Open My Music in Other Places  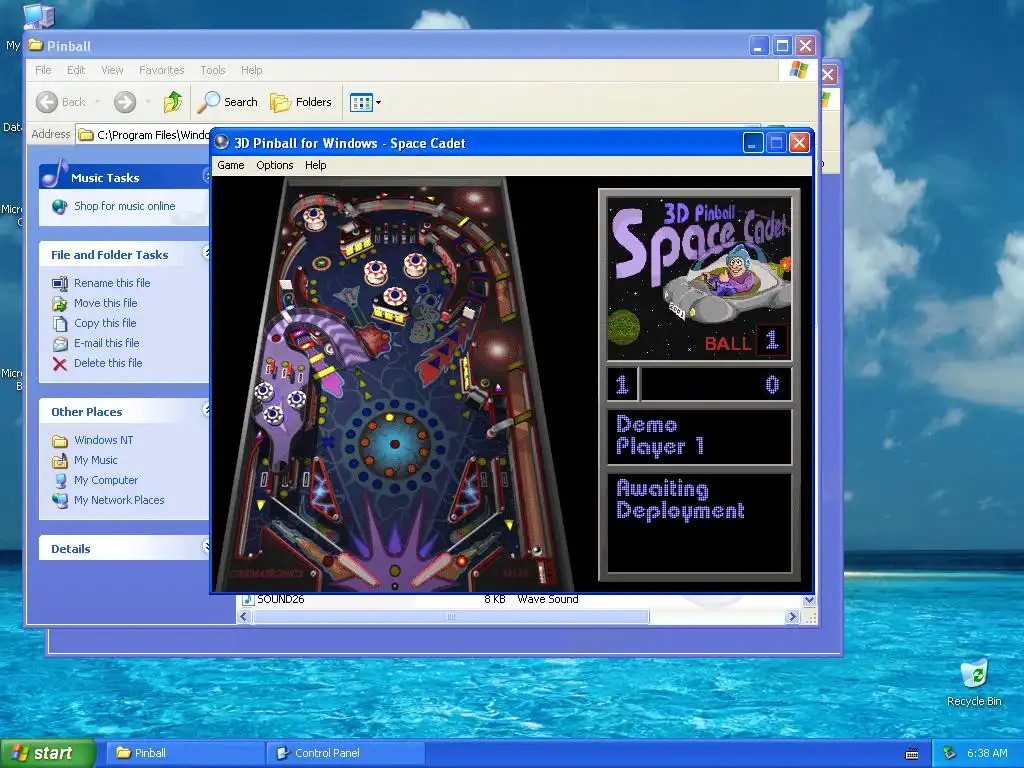95,460
